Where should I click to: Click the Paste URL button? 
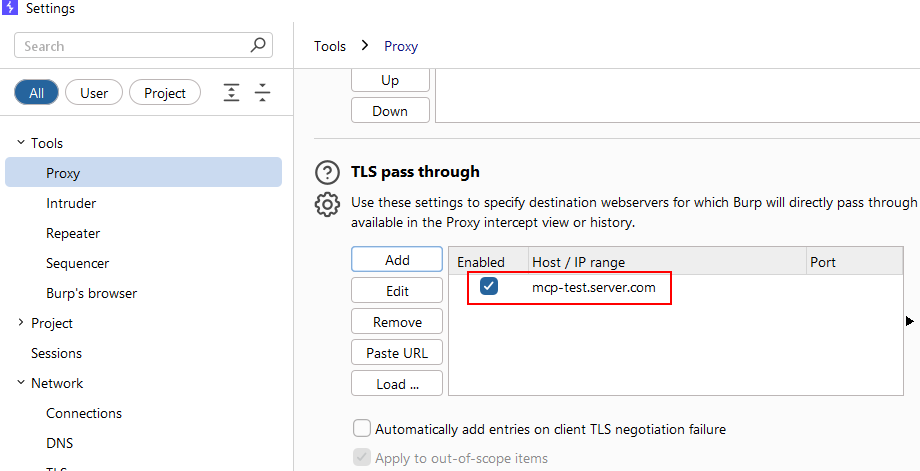point(397,353)
